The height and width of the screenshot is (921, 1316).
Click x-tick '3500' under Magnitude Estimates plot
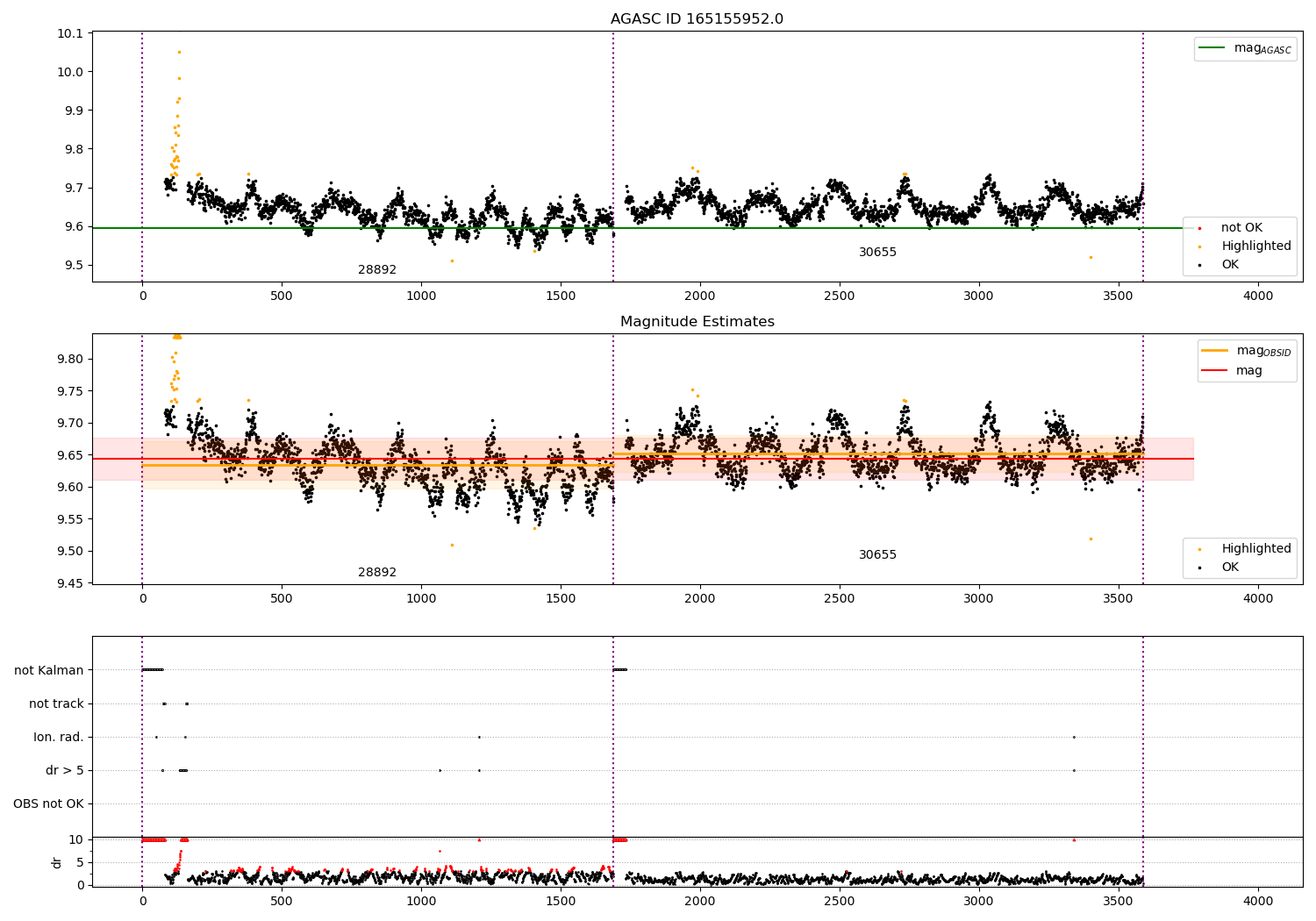click(x=1119, y=599)
